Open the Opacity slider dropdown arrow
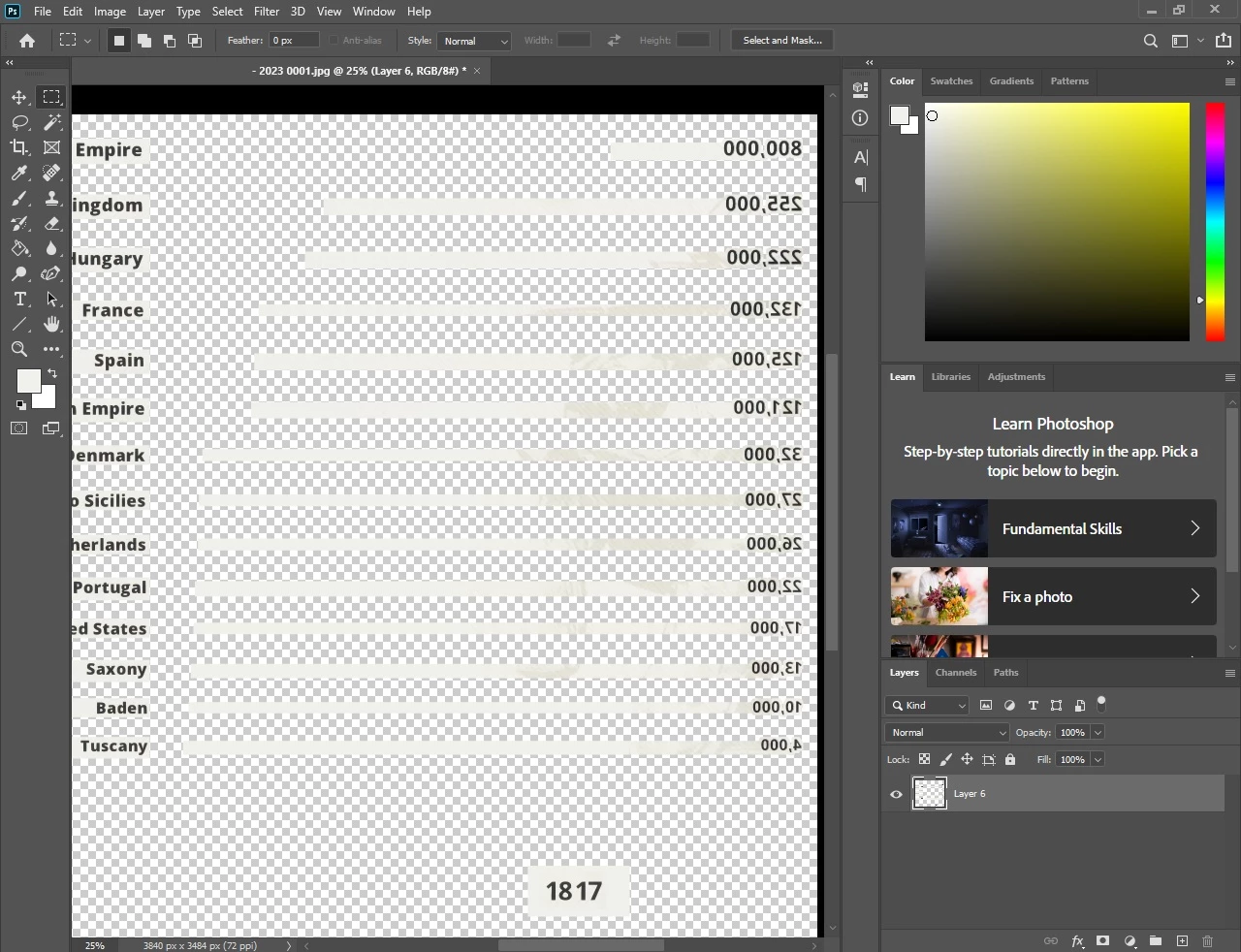Screen dimensions: 1241x952 point(1098,733)
